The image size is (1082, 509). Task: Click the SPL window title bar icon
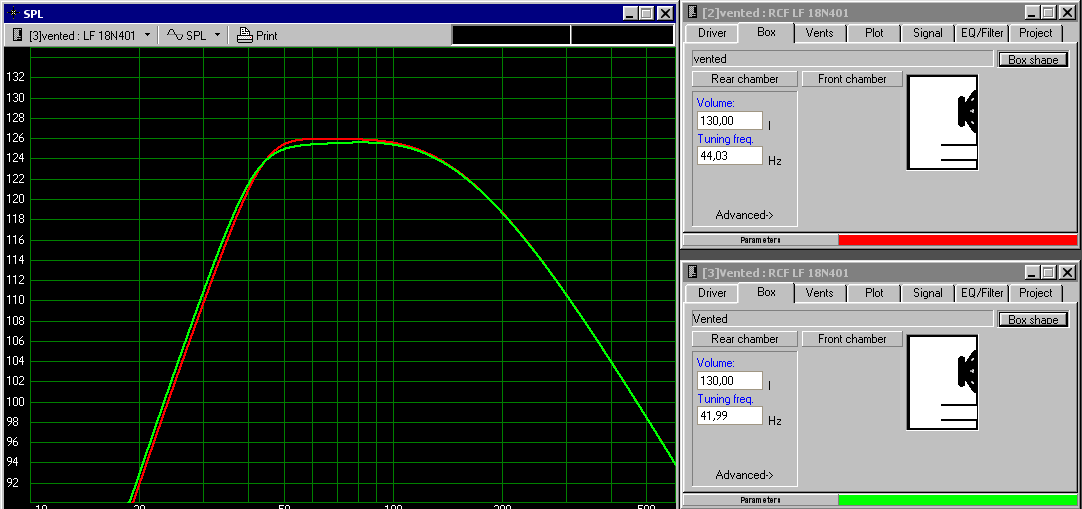[11, 13]
